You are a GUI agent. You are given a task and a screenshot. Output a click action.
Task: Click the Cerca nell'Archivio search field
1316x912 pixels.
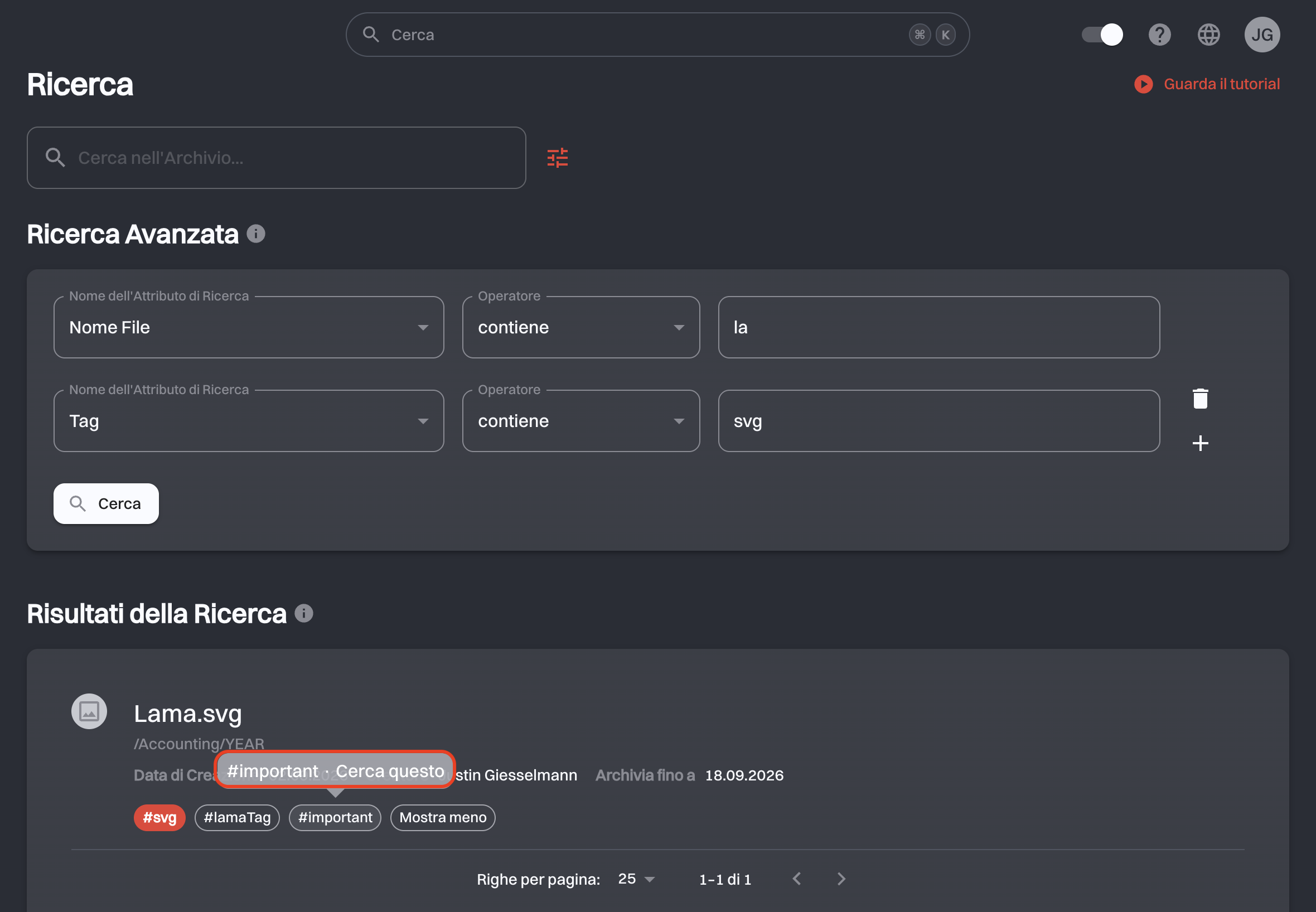pyautogui.click(x=276, y=158)
